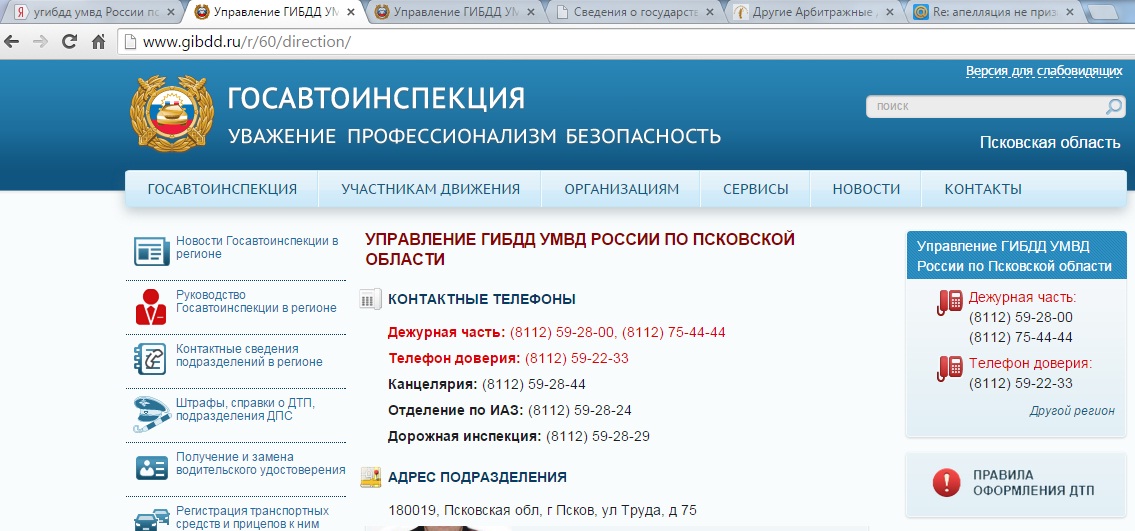Click the browser Forward arrow
The width and height of the screenshot is (1135, 531).
point(40,41)
